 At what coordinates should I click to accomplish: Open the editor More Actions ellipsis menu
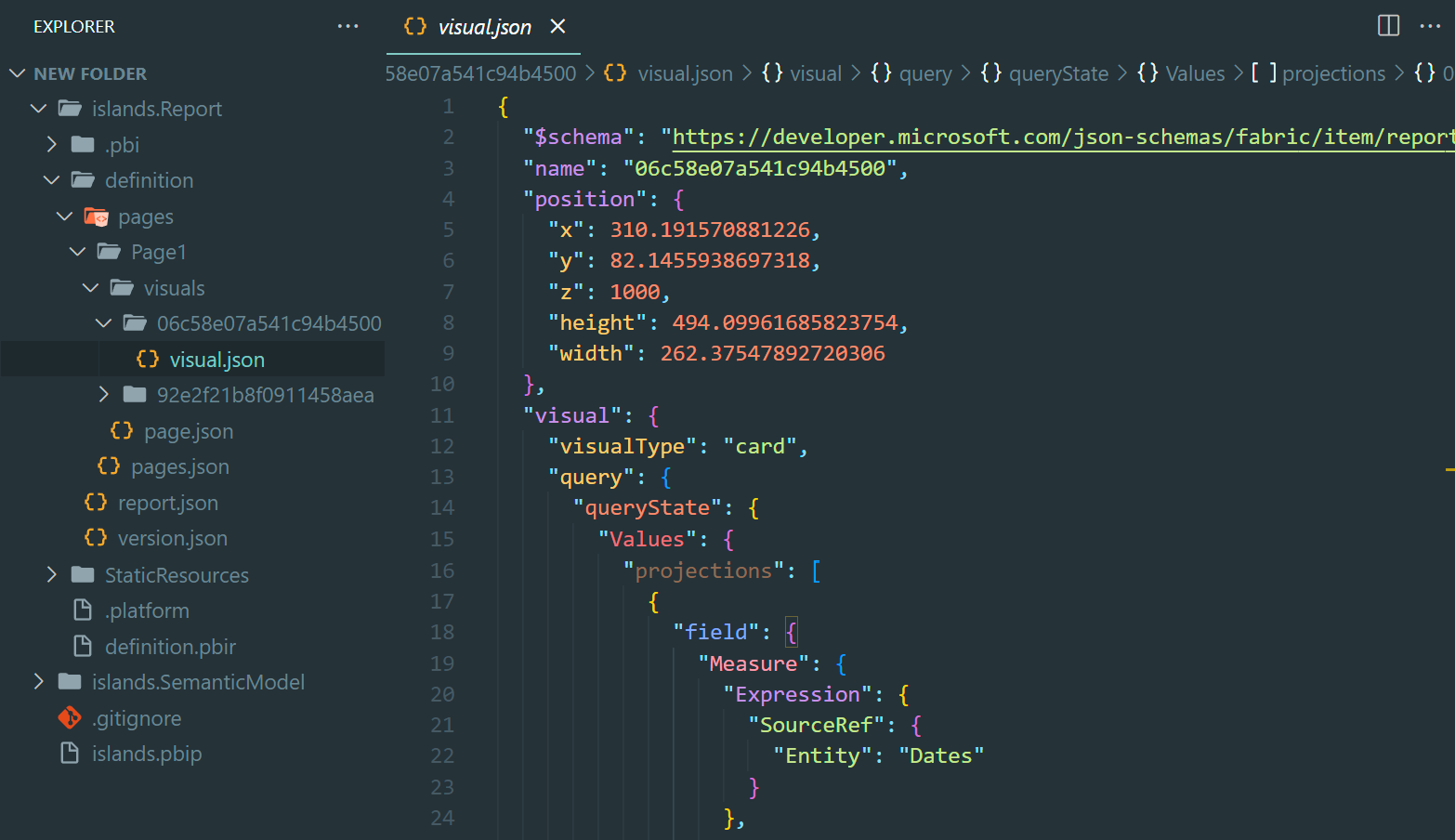pos(1430,26)
